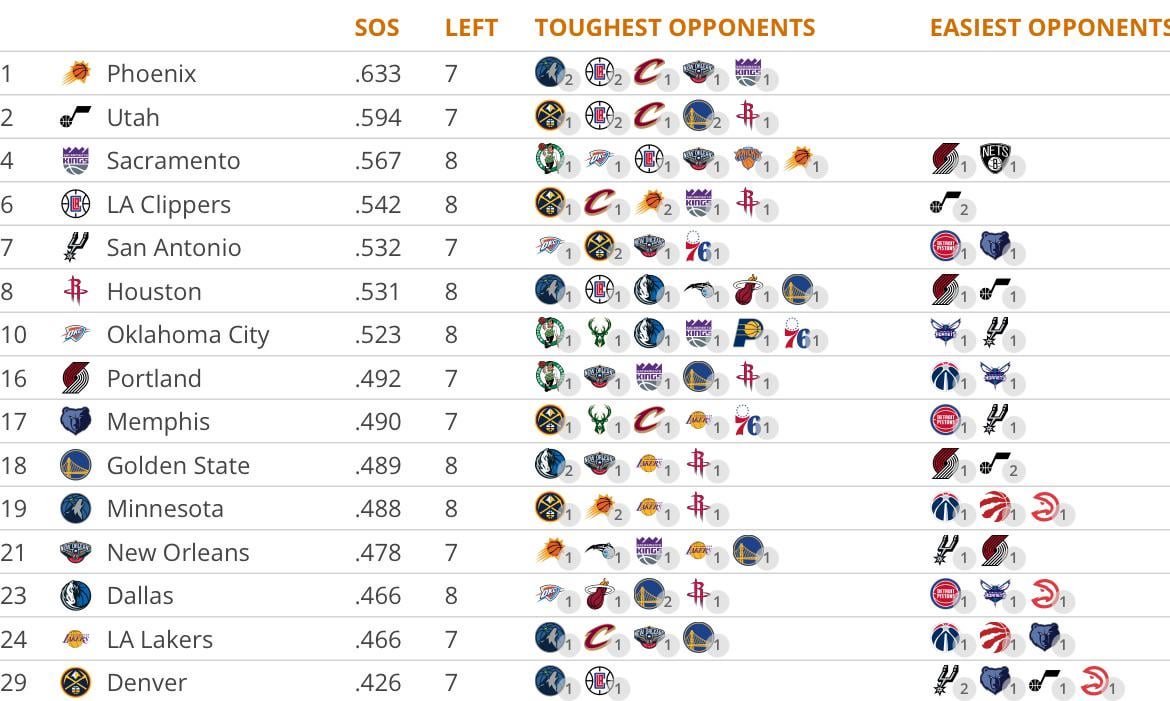Sort table by SOS column header
This screenshot has width=1170, height=701.
tap(377, 28)
